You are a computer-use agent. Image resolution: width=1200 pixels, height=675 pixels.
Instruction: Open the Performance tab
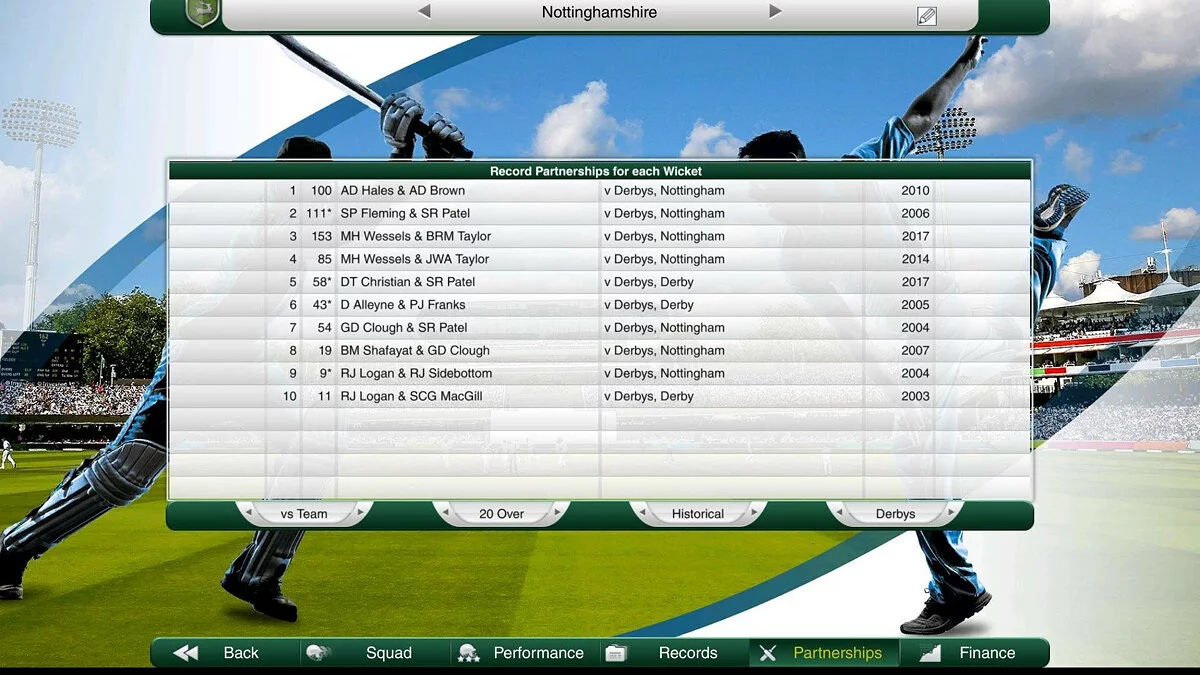538,653
